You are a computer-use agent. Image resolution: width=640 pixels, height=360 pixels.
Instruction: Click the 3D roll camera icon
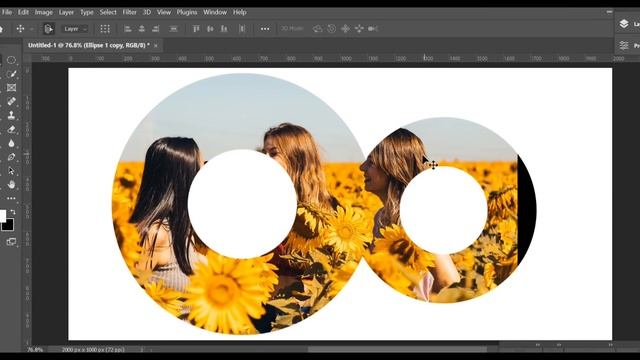(331, 29)
